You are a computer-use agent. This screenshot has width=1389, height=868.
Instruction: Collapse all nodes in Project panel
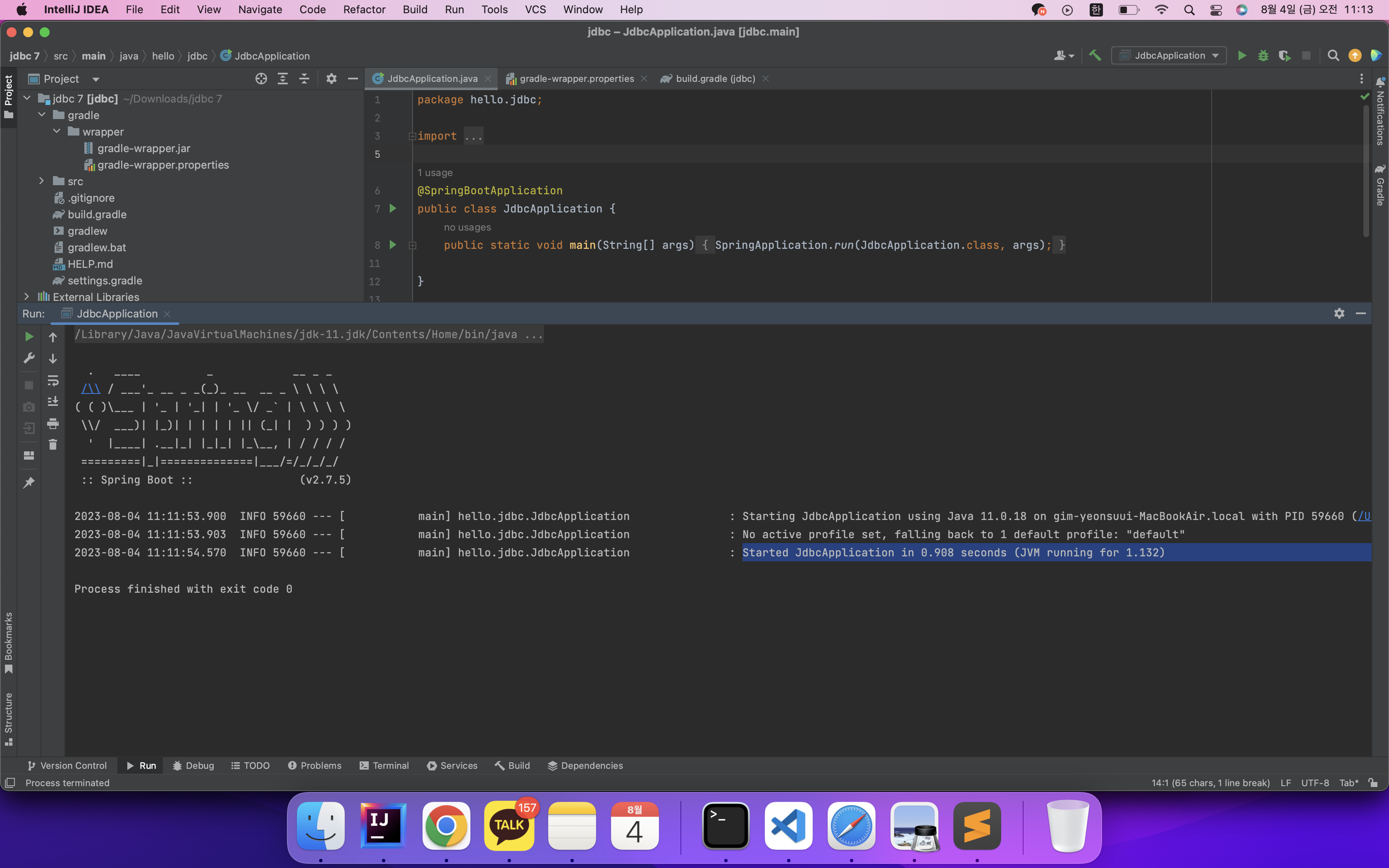coord(304,79)
